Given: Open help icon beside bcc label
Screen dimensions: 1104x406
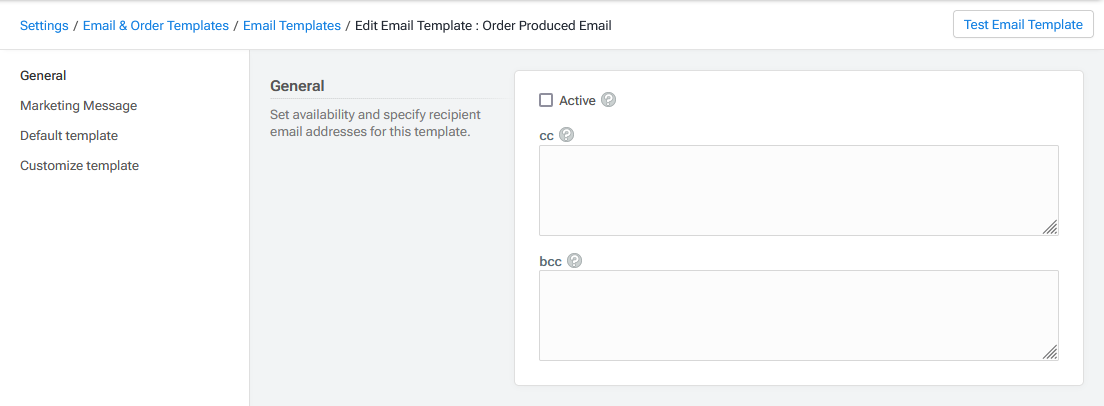Looking at the screenshot, I should click(575, 261).
